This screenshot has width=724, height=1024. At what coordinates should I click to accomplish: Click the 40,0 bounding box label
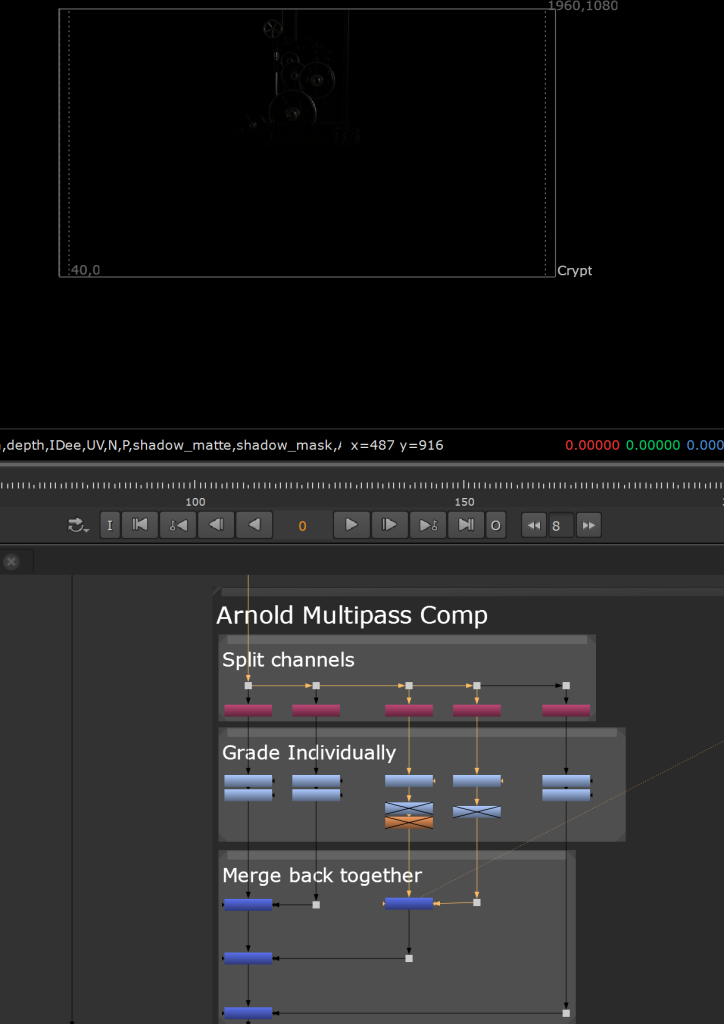(86, 270)
